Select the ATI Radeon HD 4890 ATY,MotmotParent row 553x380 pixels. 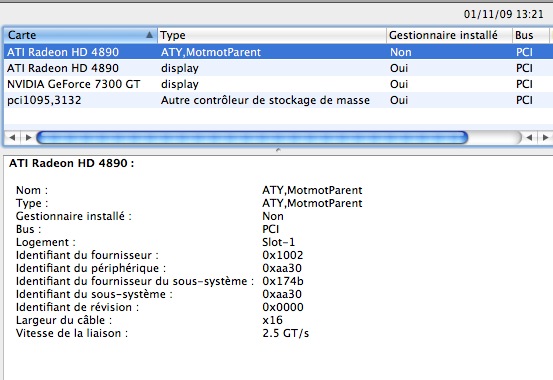(278, 52)
